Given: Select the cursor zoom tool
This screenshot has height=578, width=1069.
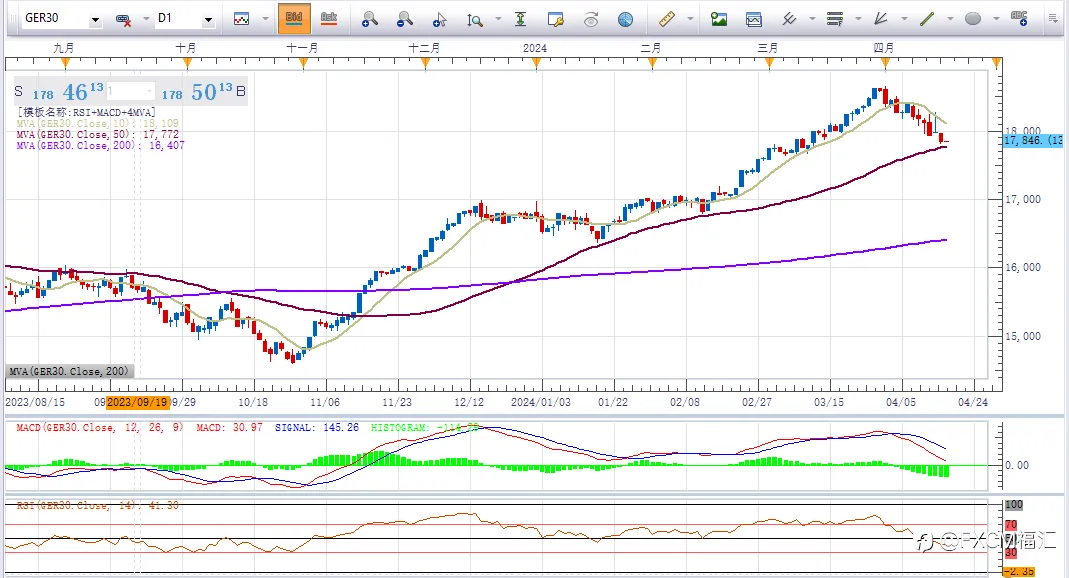Looking at the screenshot, I should tap(440, 20).
